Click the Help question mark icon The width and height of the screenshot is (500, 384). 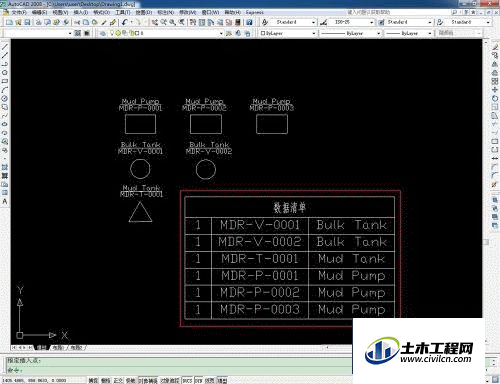[x=249, y=22]
